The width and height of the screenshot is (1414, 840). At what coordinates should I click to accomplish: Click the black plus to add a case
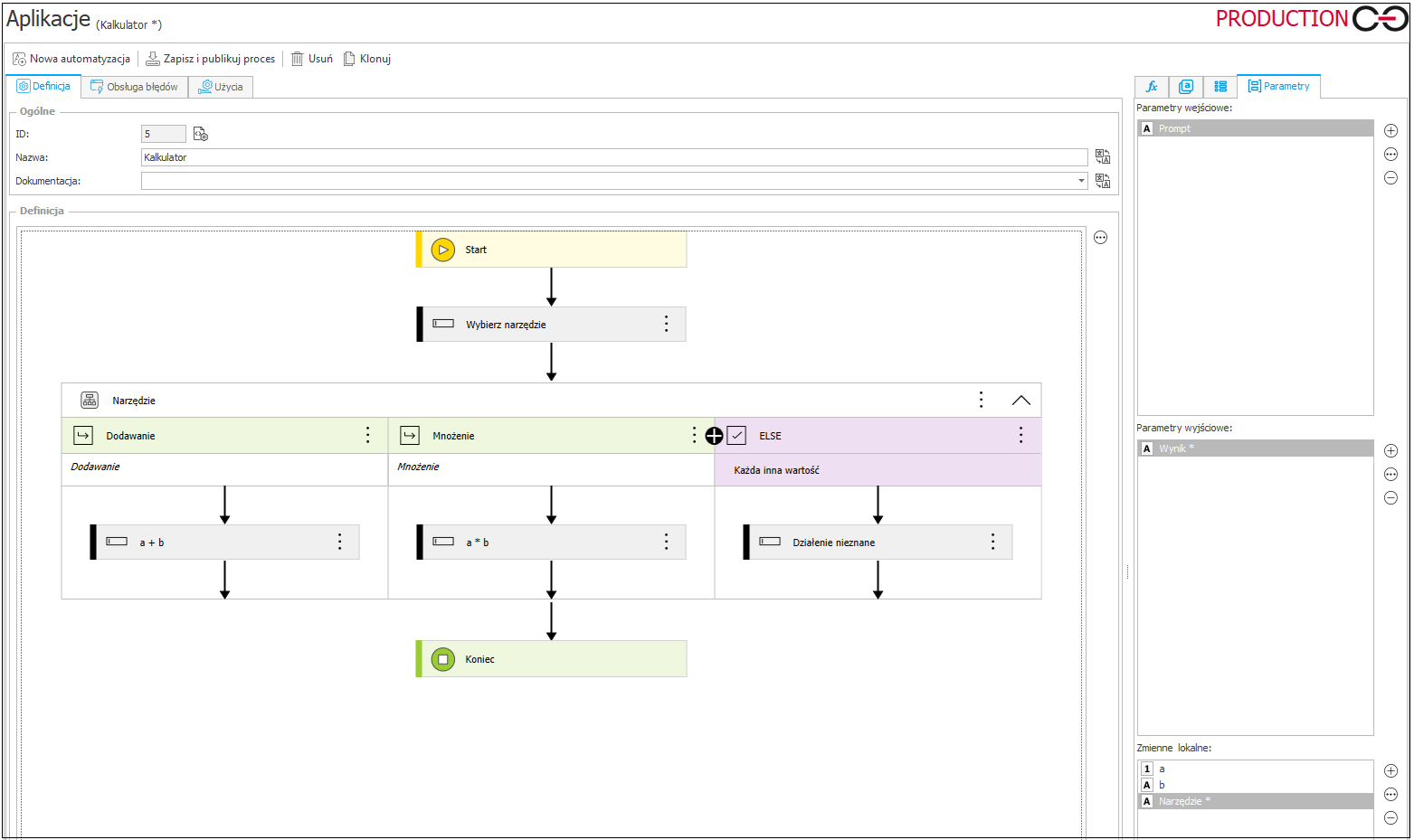click(714, 436)
